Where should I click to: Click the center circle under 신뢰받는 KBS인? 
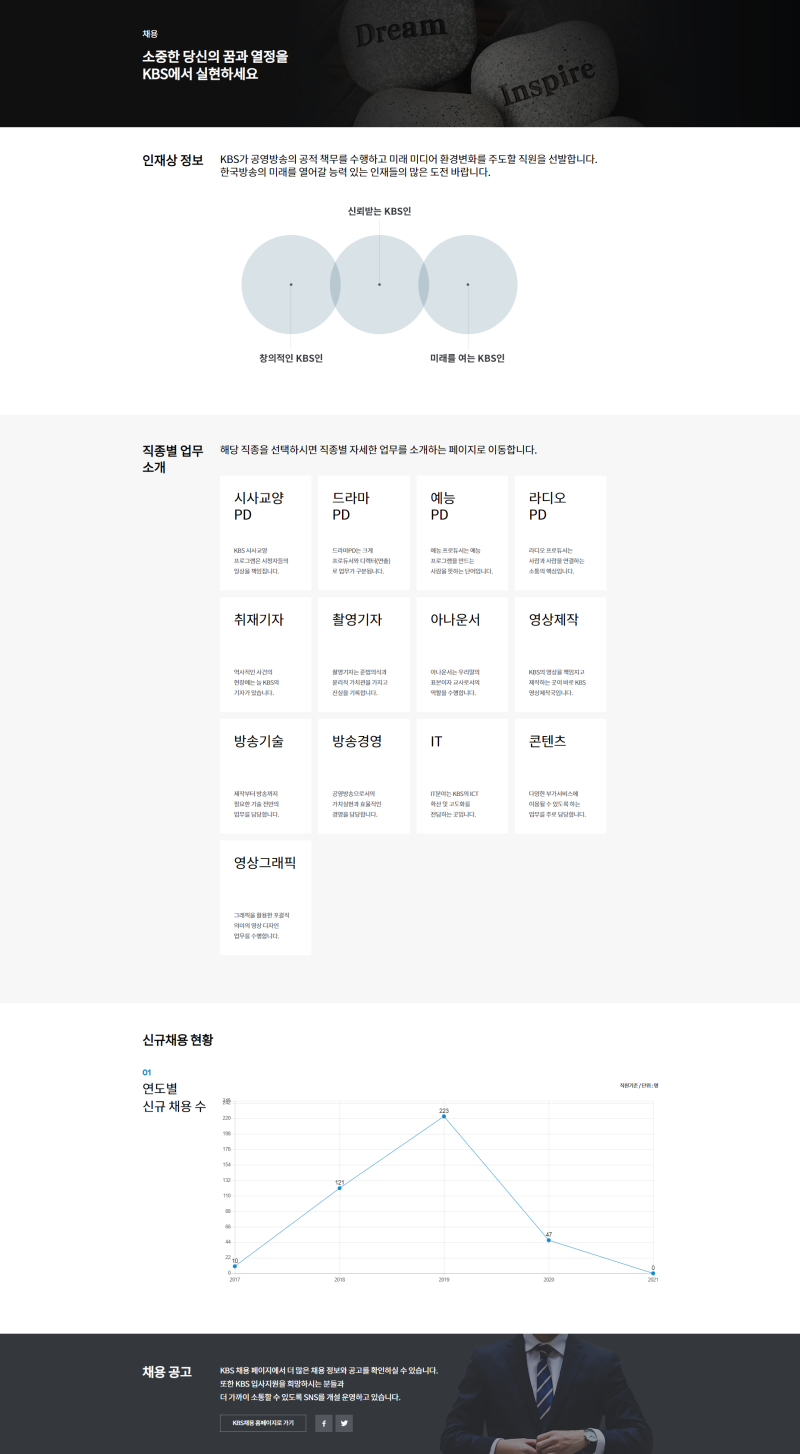coord(379,284)
